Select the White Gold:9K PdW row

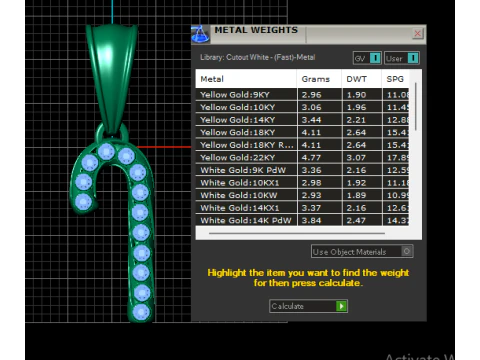[302, 170]
